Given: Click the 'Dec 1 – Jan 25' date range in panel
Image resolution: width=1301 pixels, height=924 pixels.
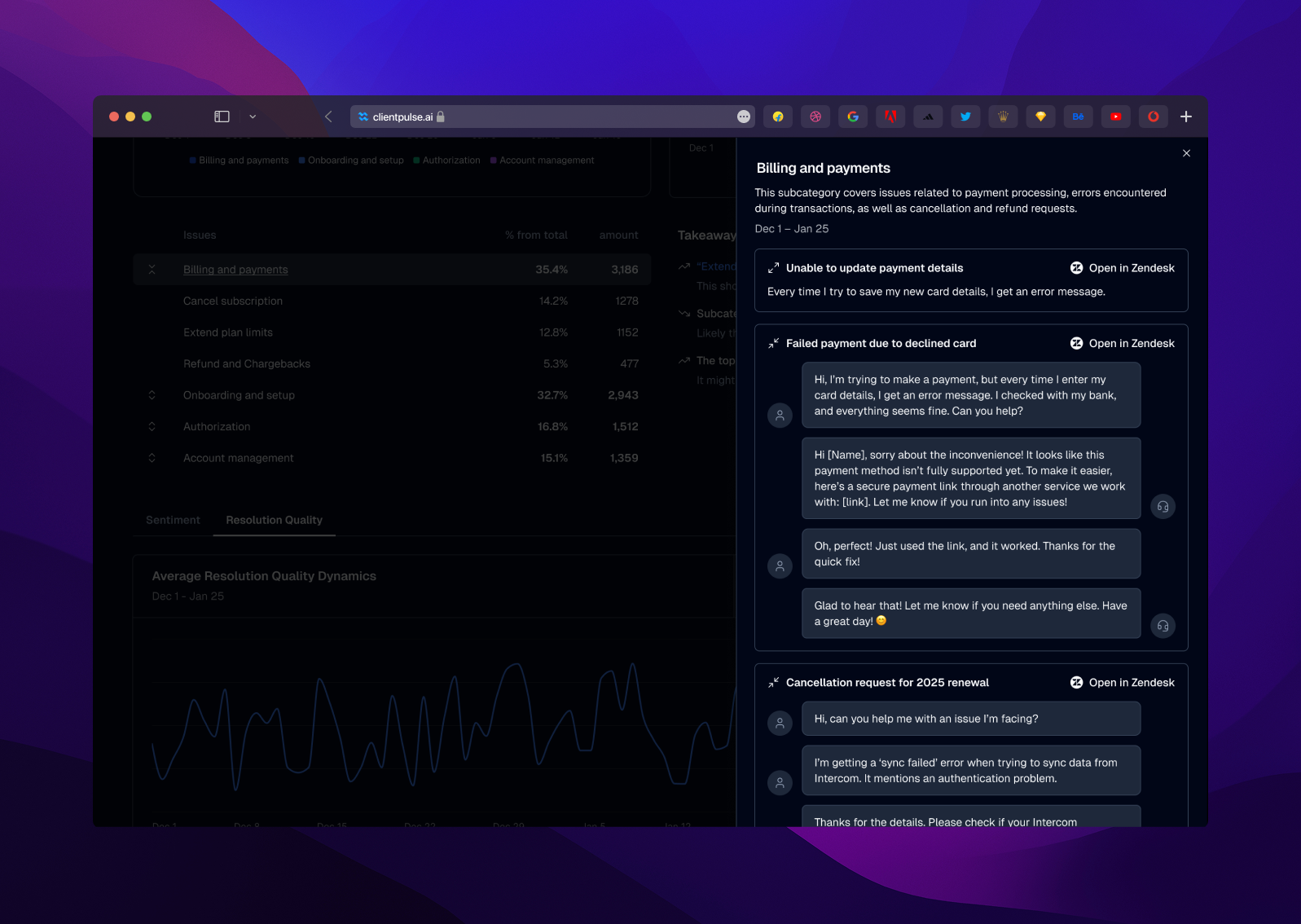Looking at the screenshot, I should (792, 229).
